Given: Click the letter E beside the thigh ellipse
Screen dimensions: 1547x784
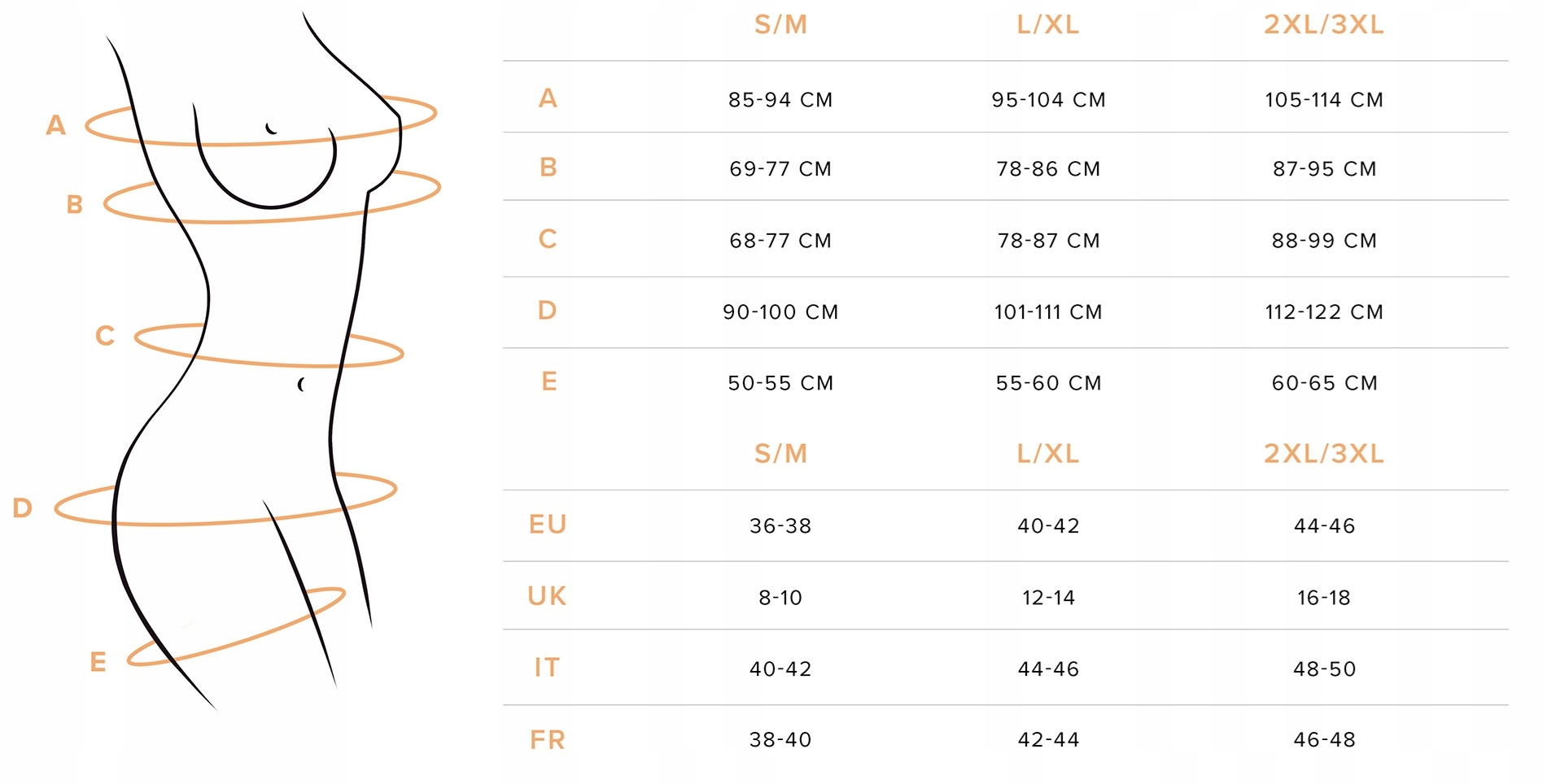Looking at the screenshot, I should [98, 662].
